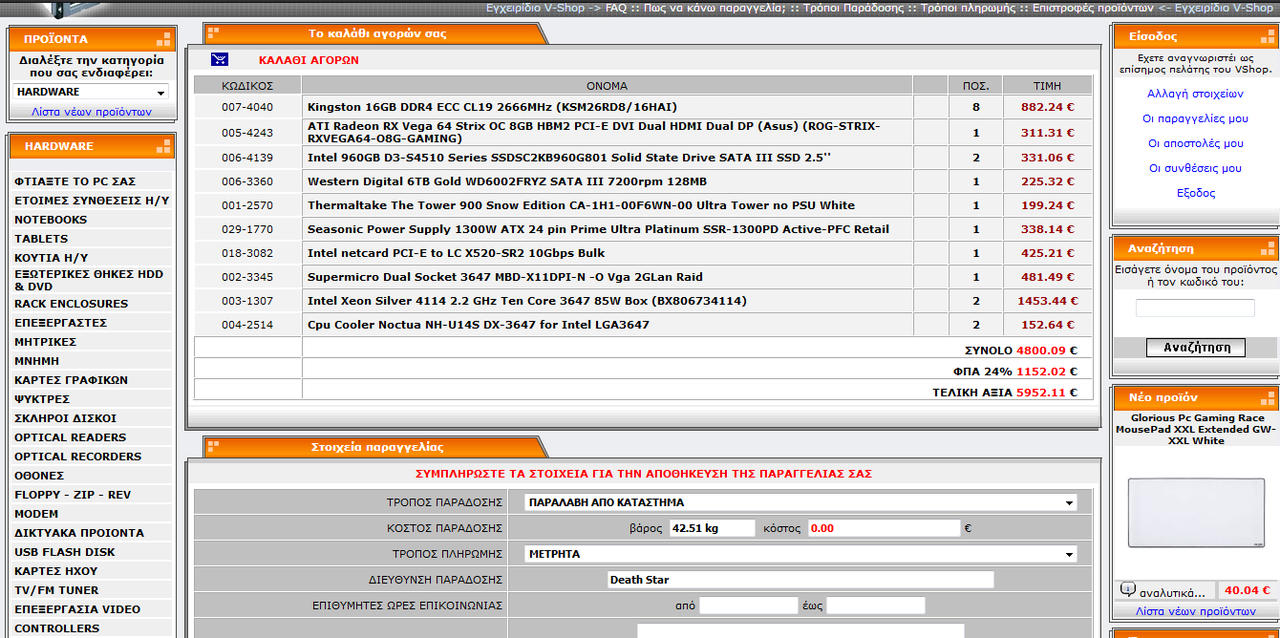This screenshot has width=1280, height=638.
Task: Open Οι παραγγελίες μου orders link
Action: (1195, 118)
